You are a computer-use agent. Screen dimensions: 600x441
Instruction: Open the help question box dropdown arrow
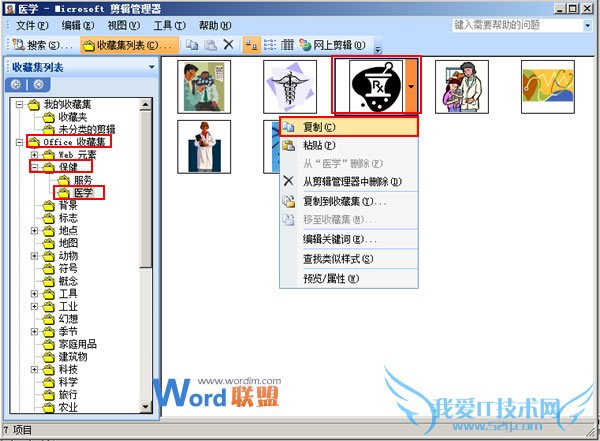click(x=587, y=26)
